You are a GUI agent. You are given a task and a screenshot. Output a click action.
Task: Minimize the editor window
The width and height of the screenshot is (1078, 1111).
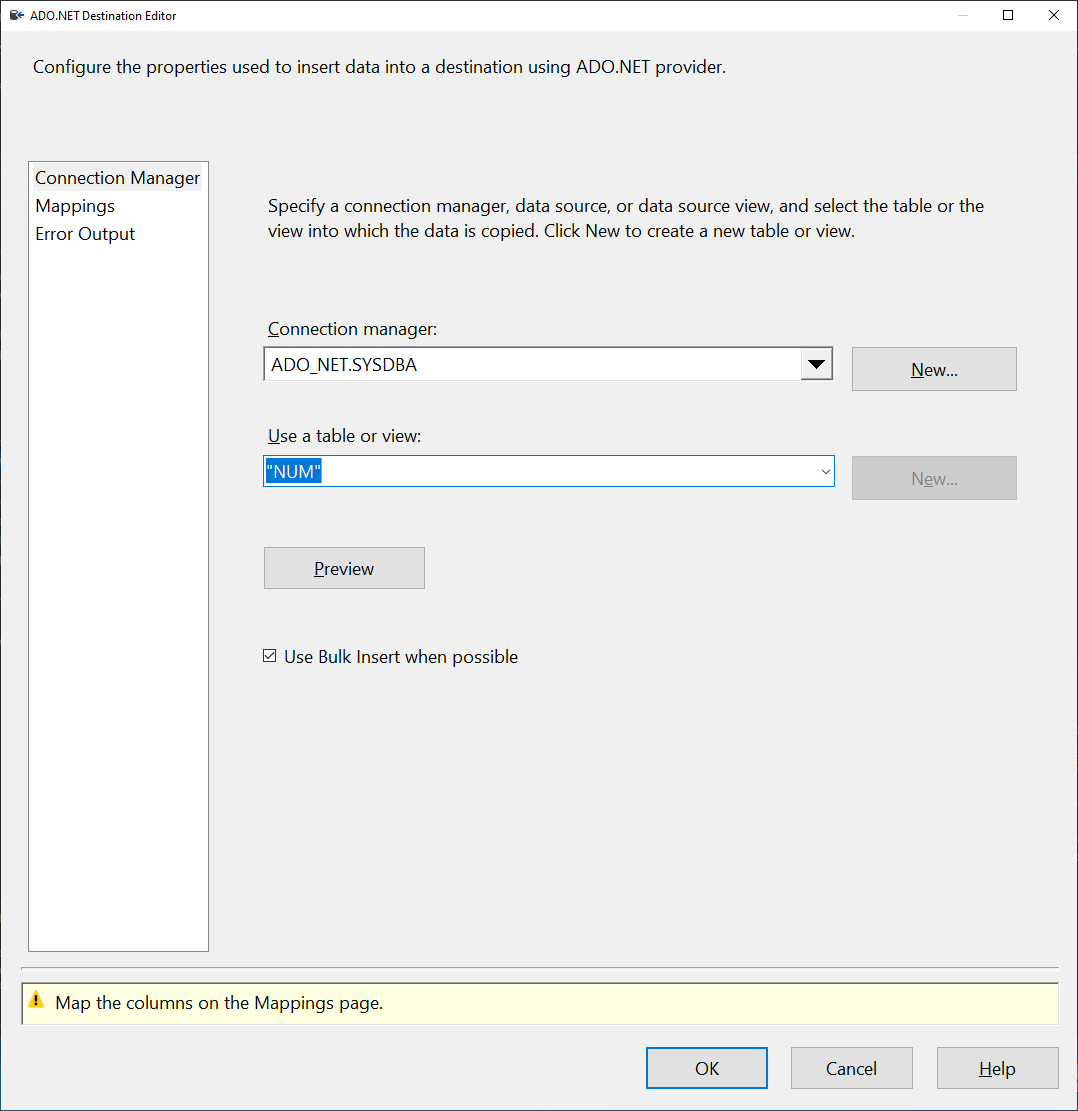[x=962, y=15]
